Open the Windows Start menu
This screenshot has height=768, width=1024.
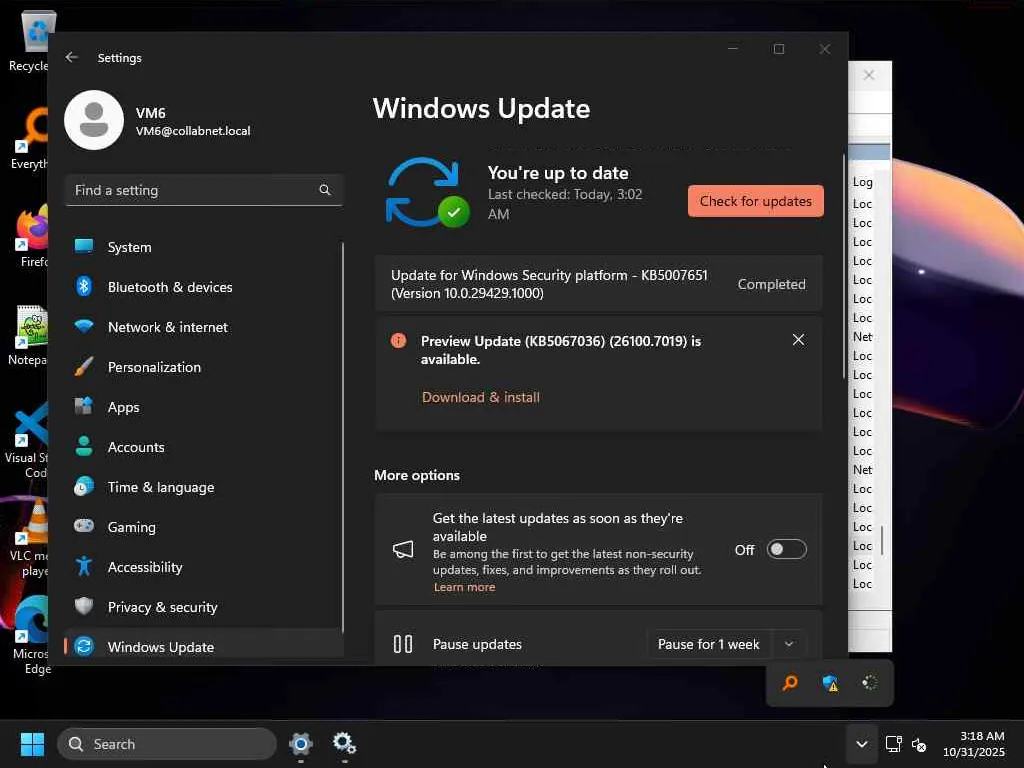pos(32,744)
